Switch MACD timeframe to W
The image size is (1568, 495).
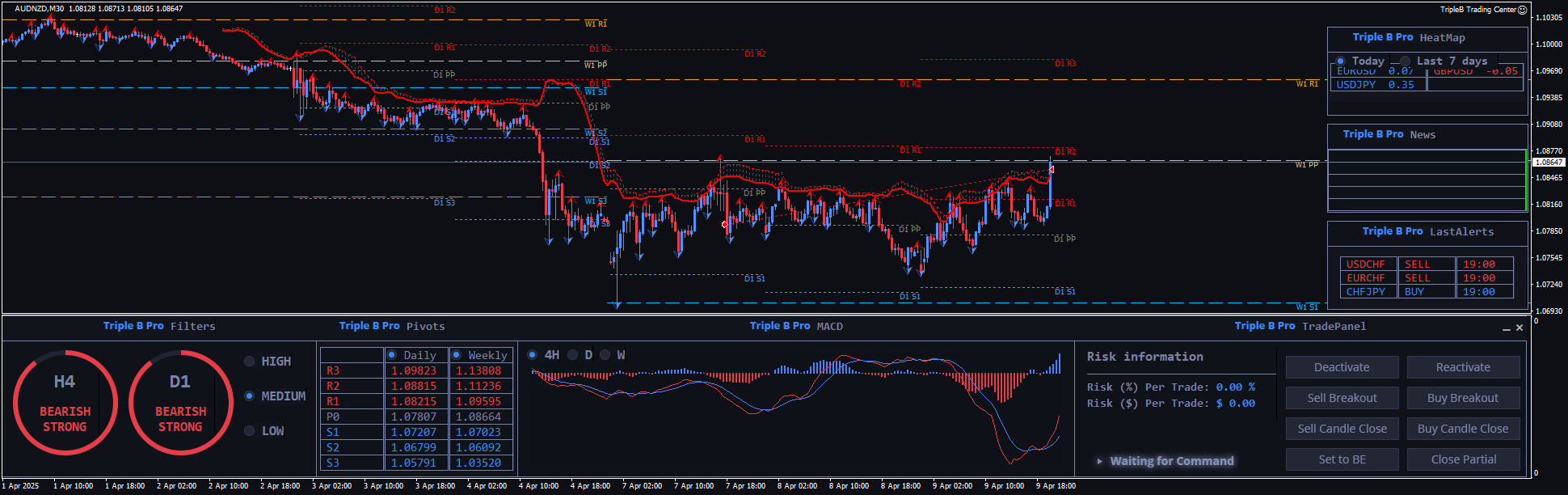coord(605,355)
